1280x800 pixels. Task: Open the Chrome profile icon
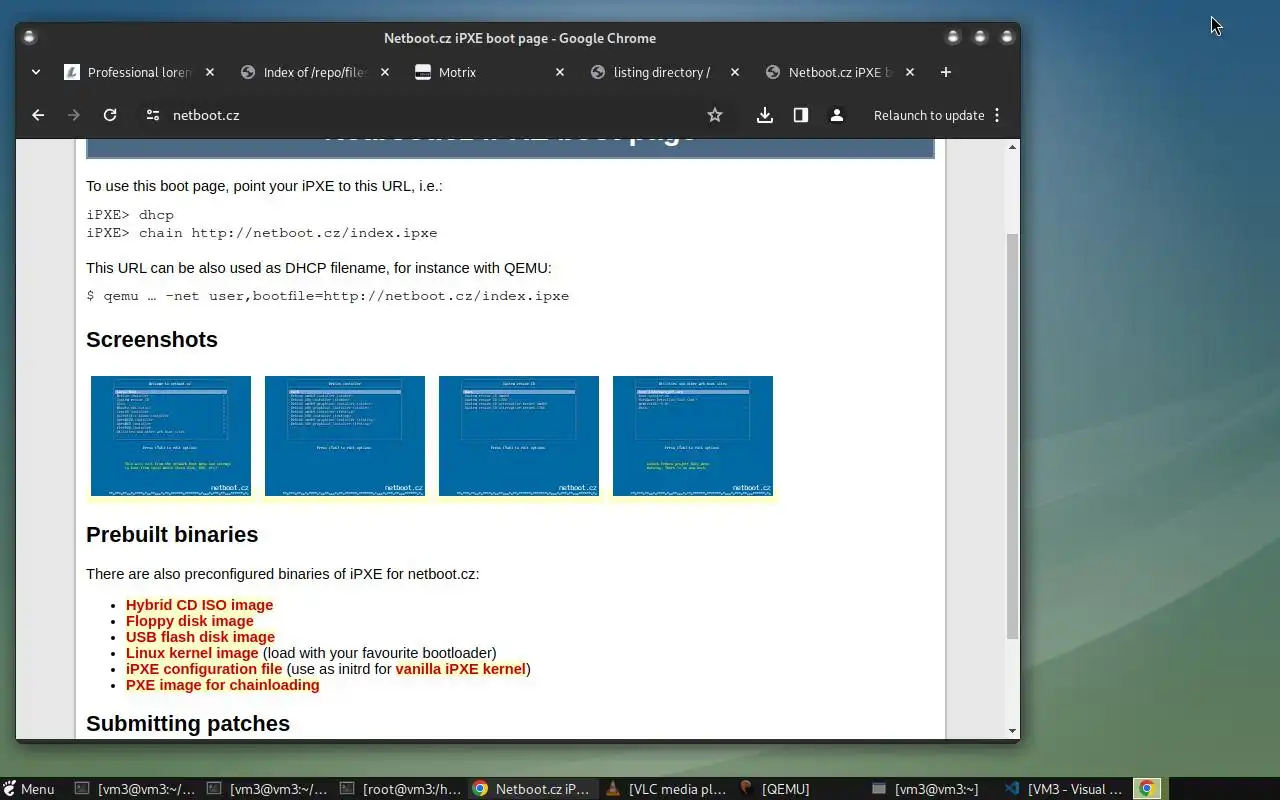[x=837, y=115]
